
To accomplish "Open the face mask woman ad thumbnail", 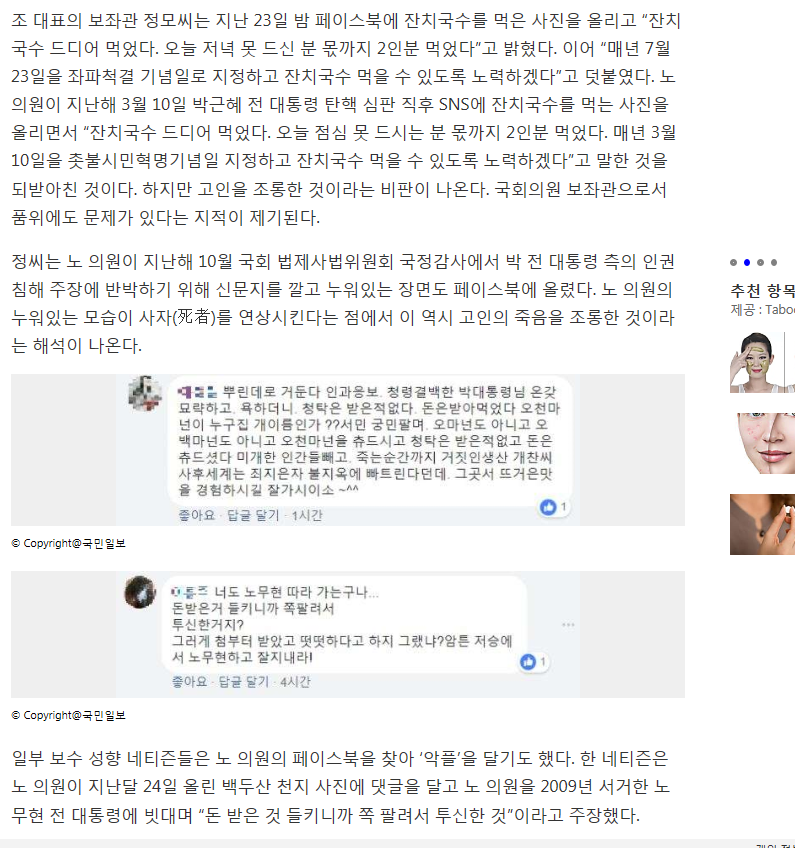I will point(763,362).
